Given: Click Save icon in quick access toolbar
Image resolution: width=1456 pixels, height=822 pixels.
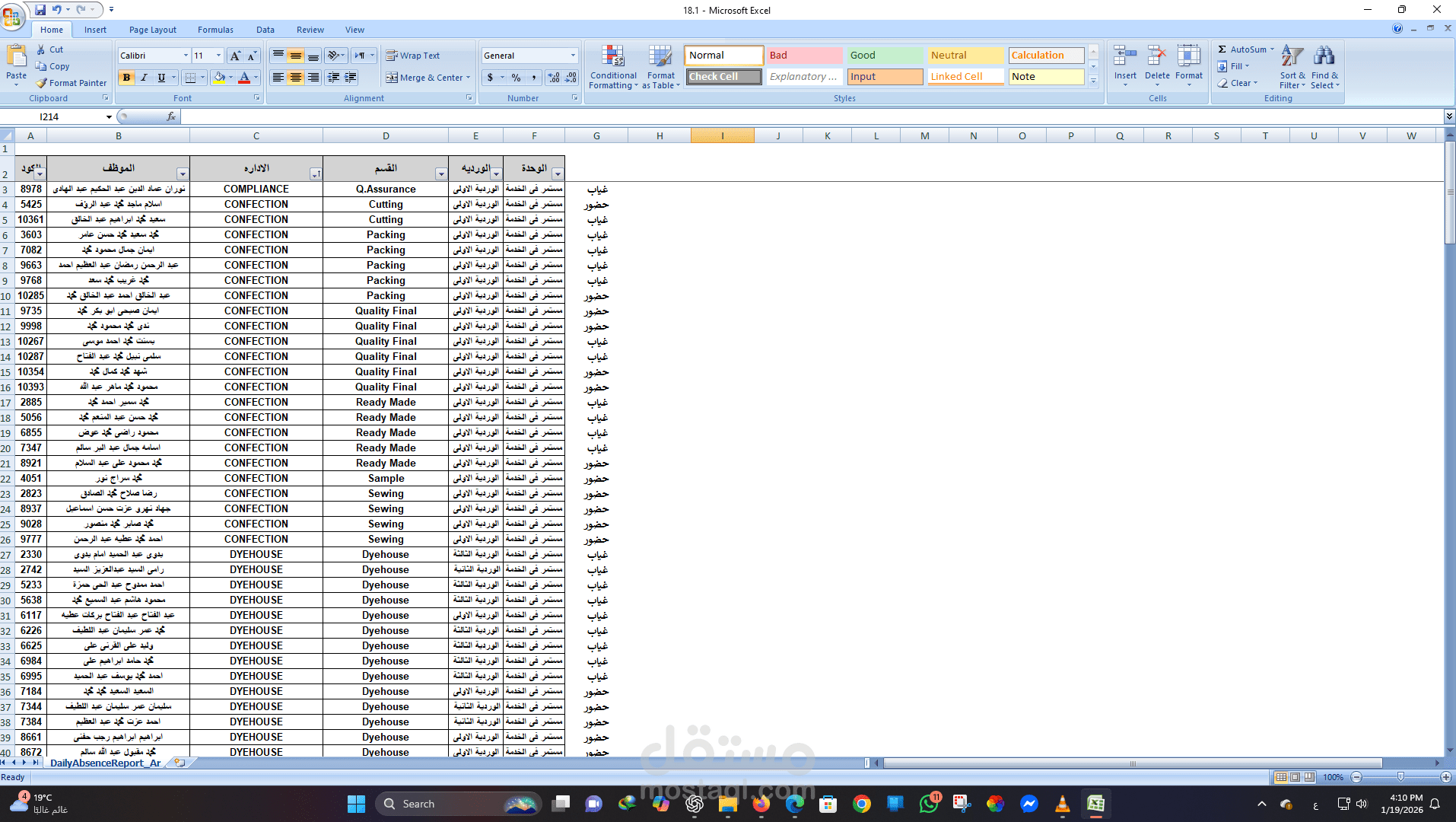Looking at the screenshot, I should (40, 10).
